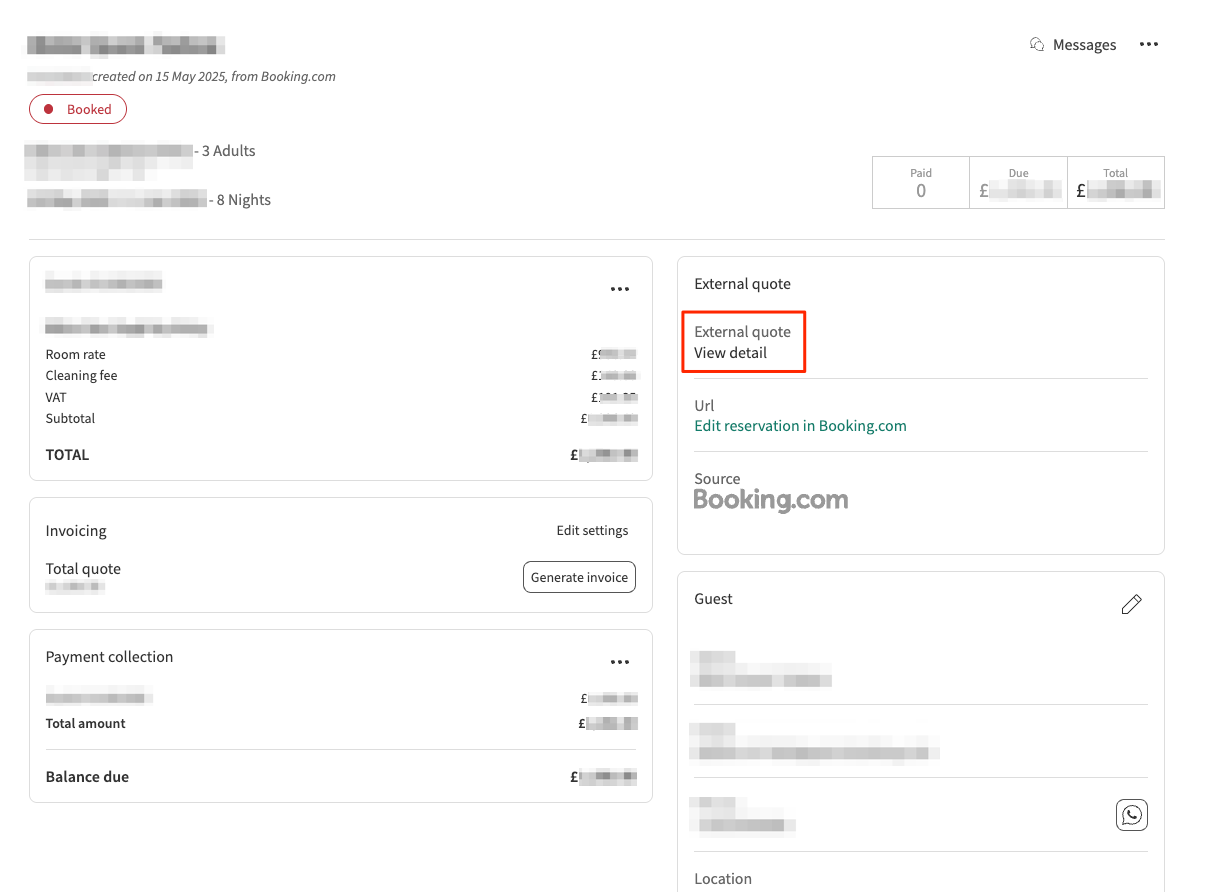Click the pencil icon to edit Guest
1206x892 pixels.
(x=1131, y=604)
